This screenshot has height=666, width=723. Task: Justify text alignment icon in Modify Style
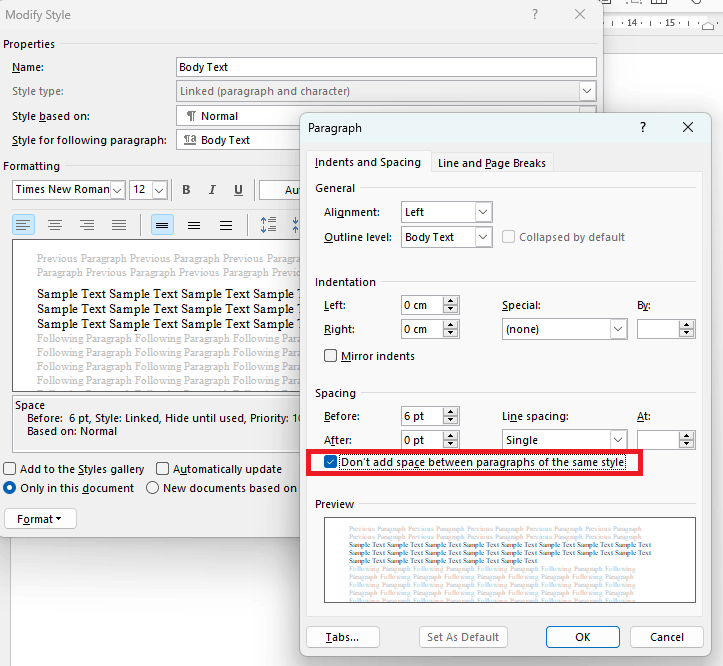coord(119,225)
